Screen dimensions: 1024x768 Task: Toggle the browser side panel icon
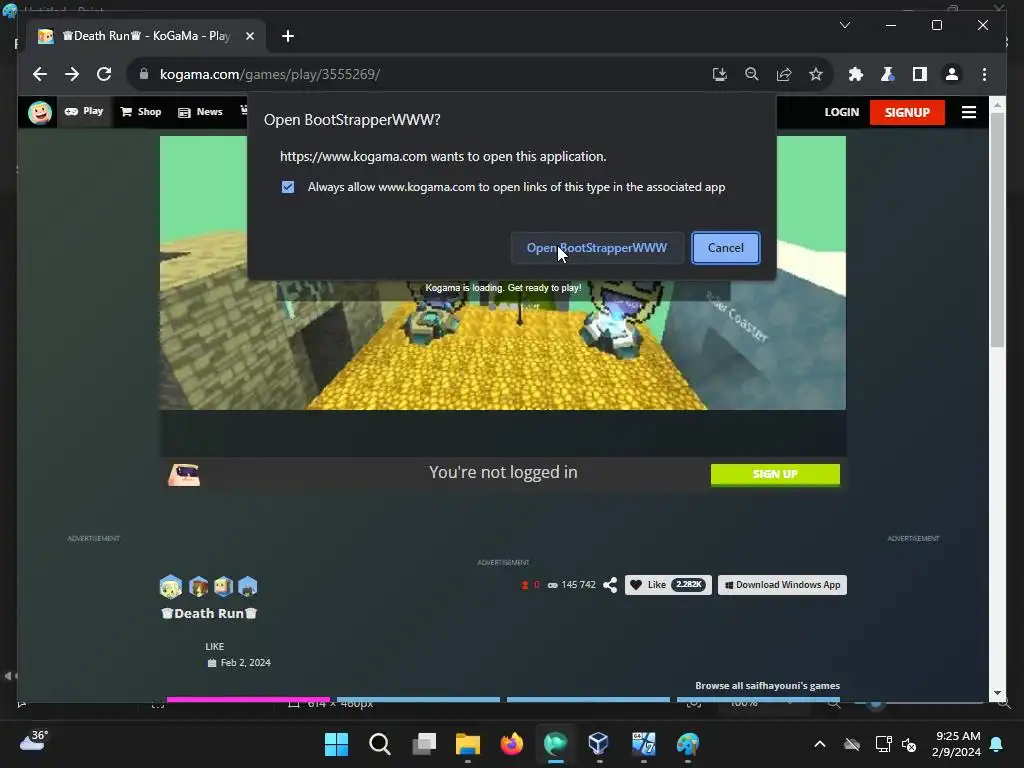click(x=920, y=74)
